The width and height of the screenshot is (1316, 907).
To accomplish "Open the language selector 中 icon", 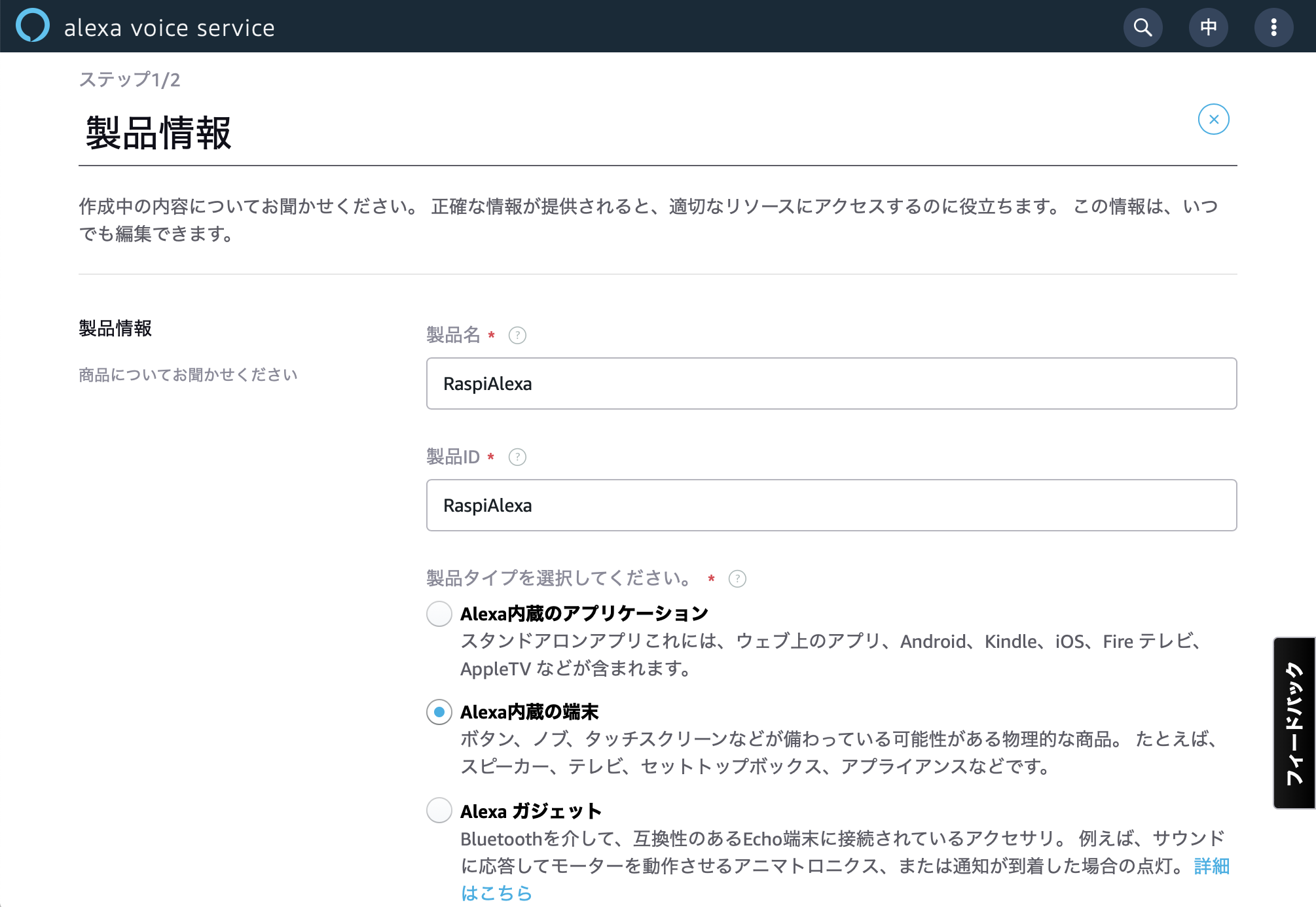I will tap(1208, 27).
